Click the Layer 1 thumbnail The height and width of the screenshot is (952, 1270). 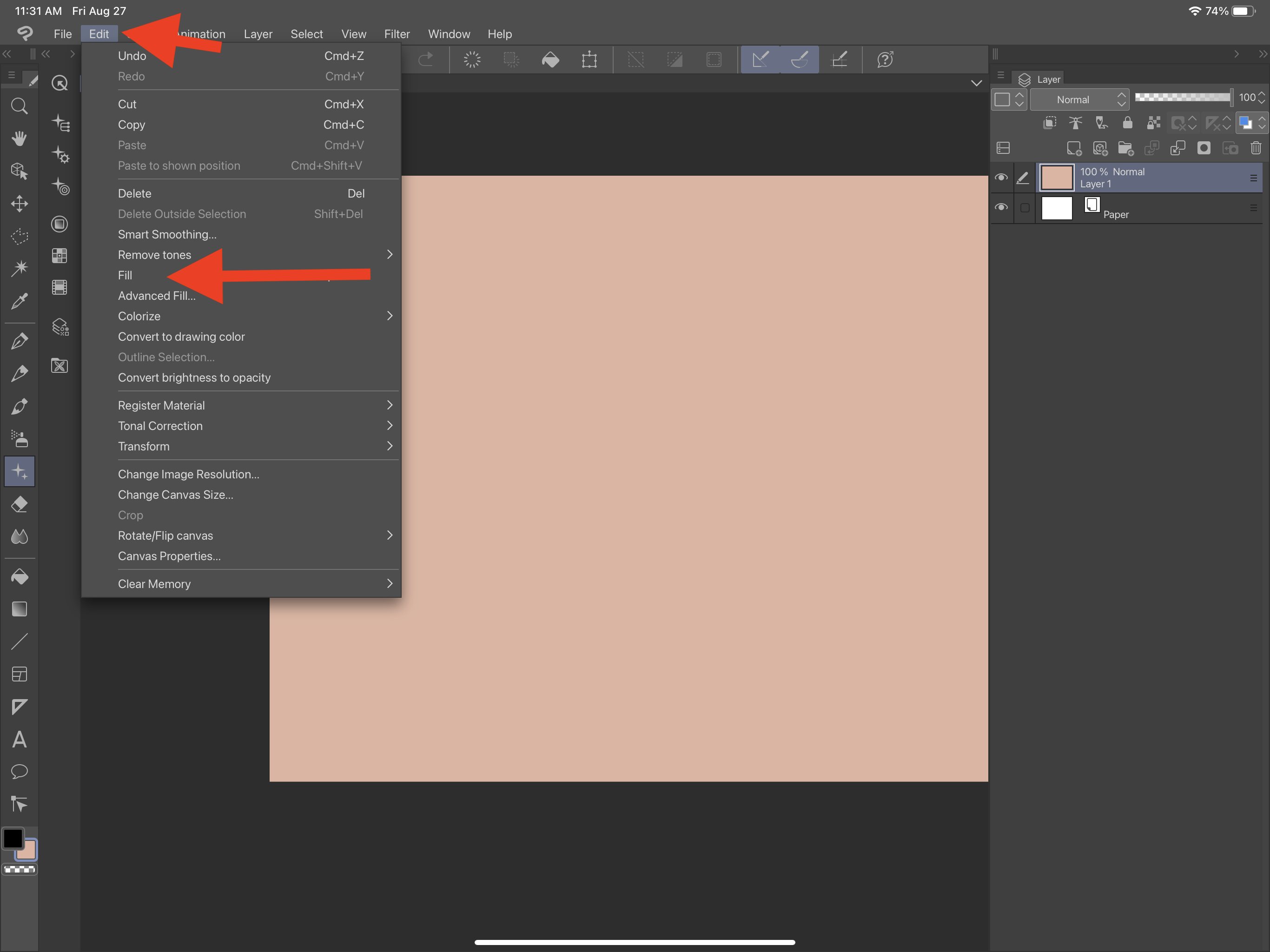[x=1057, y=178]
